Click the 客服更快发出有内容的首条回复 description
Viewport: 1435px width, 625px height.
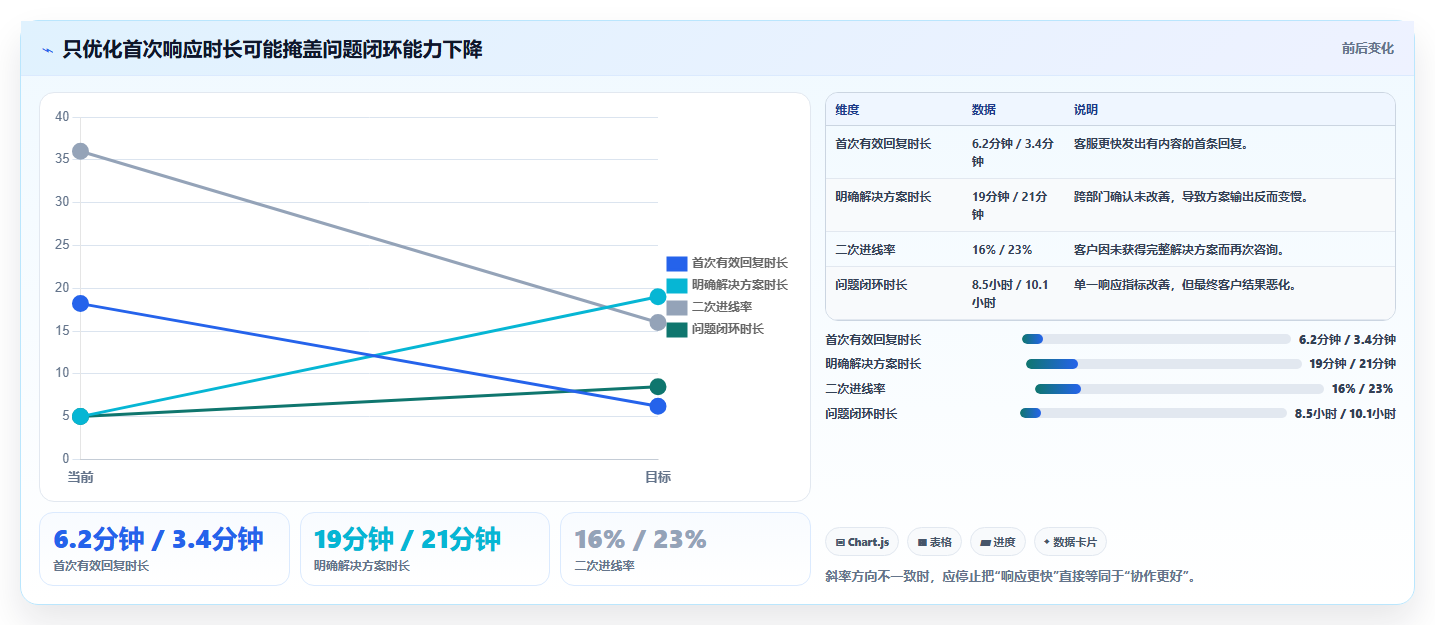click(1161, 144)
